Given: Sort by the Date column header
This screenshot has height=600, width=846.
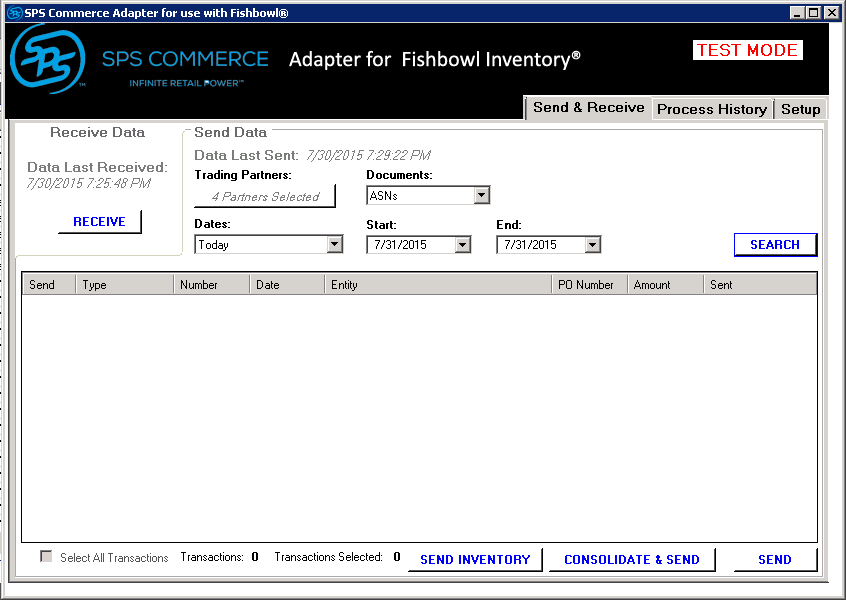Looking at the screenshot, I should [287, 284].
